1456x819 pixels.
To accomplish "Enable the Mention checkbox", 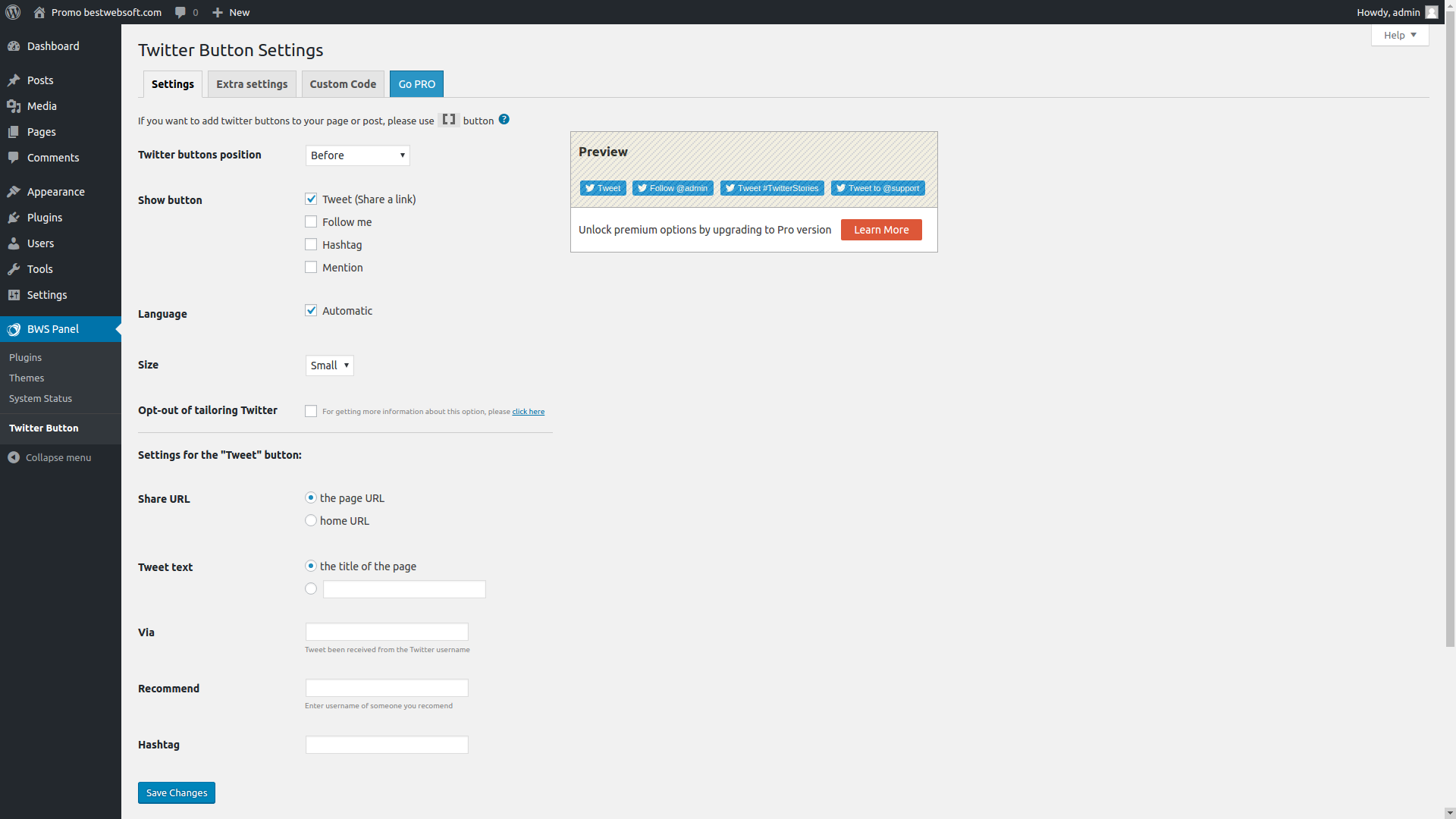I will [311, 267].
